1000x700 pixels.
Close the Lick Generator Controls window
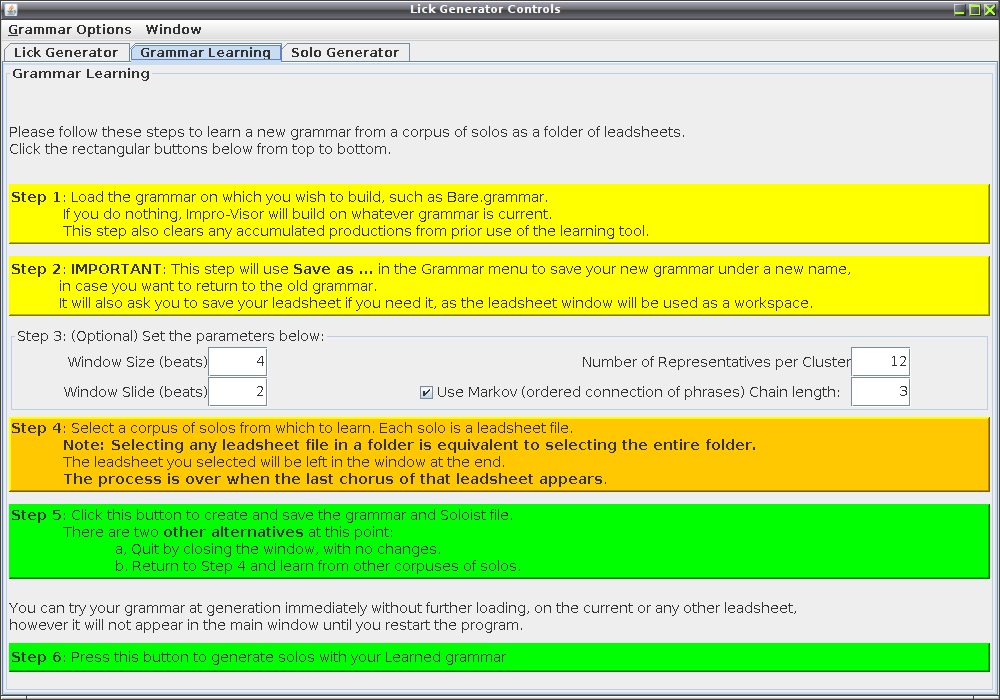point(990,10)
